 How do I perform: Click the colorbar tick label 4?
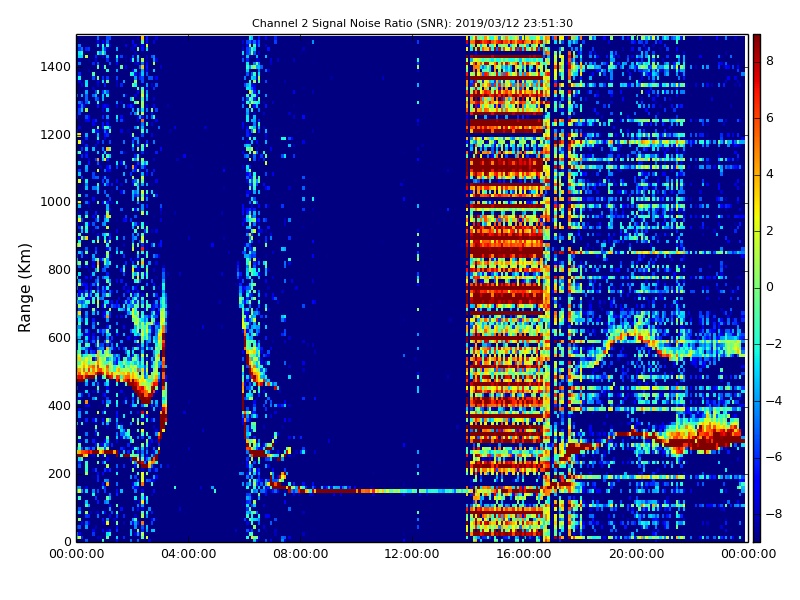770,174
